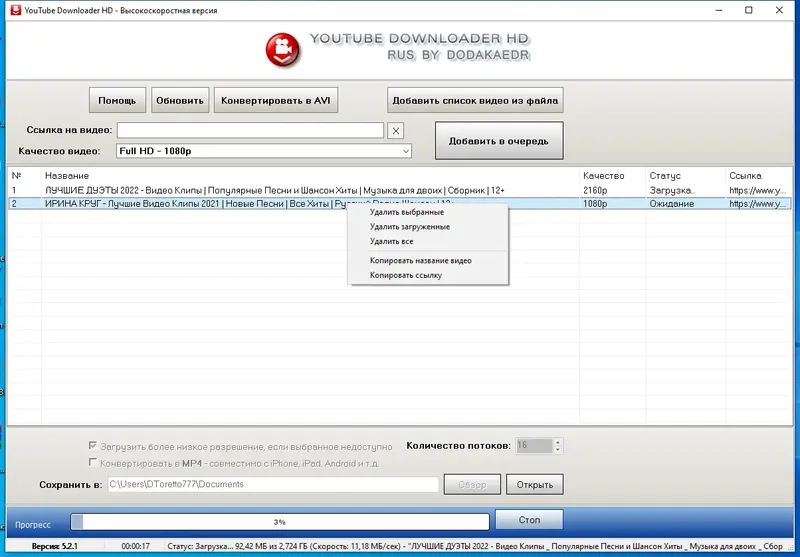Click the Ожидание status cell
800x557 pixels.
671,204
